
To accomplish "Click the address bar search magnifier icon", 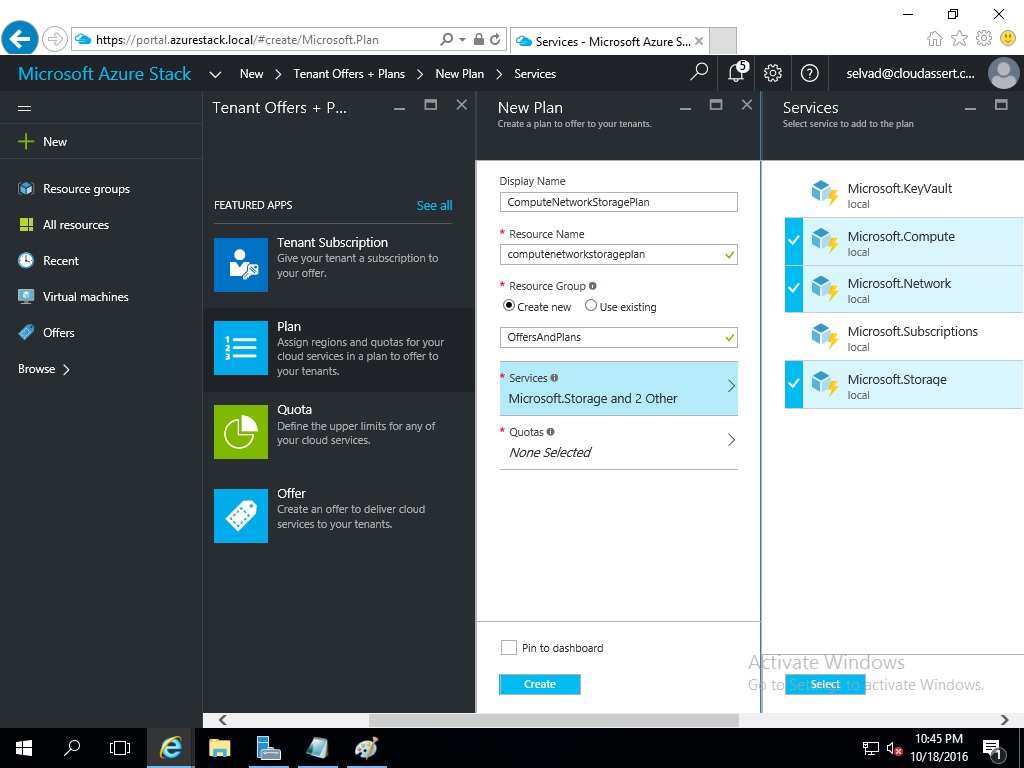I will tap(447, 39).
